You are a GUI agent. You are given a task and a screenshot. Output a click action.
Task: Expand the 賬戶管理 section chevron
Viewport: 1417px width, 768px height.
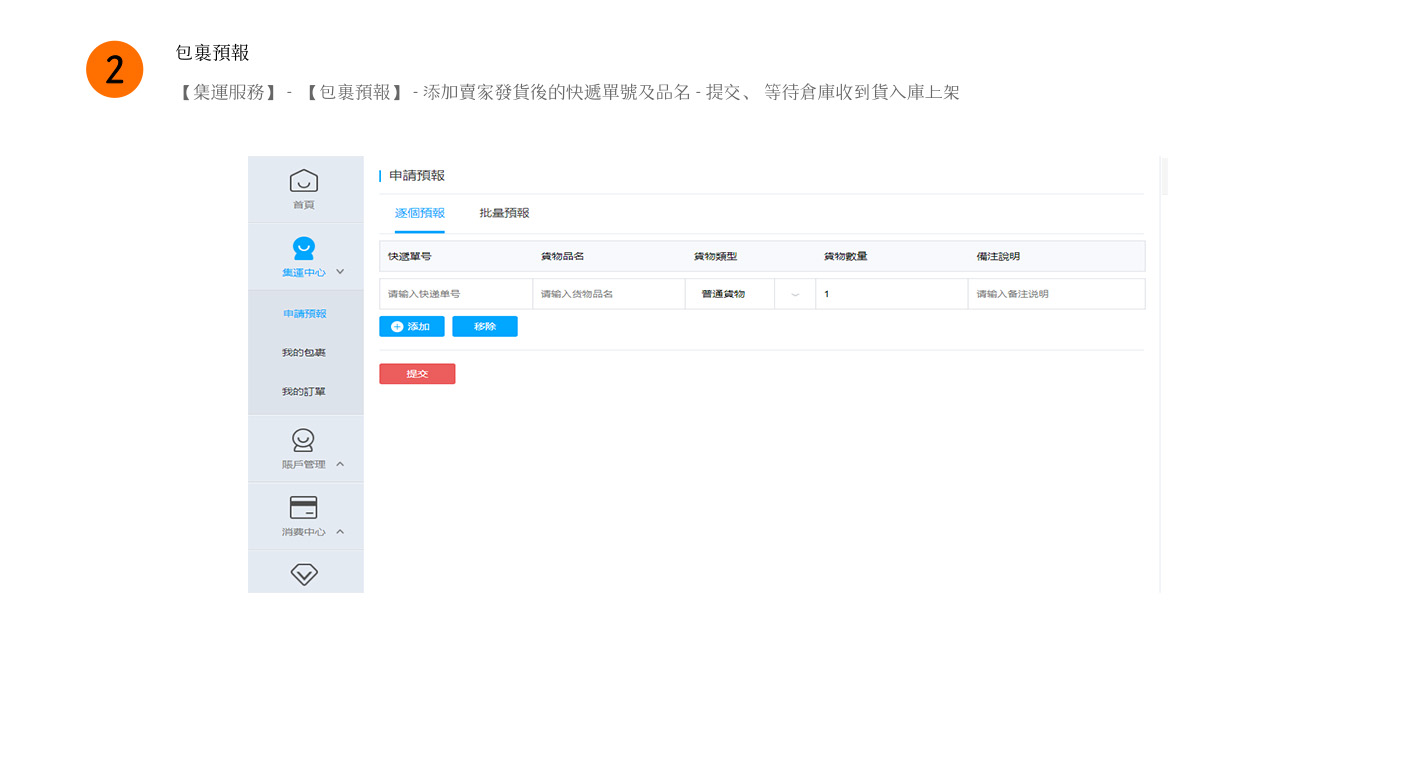pyautogui.click(x=340, y=464)
